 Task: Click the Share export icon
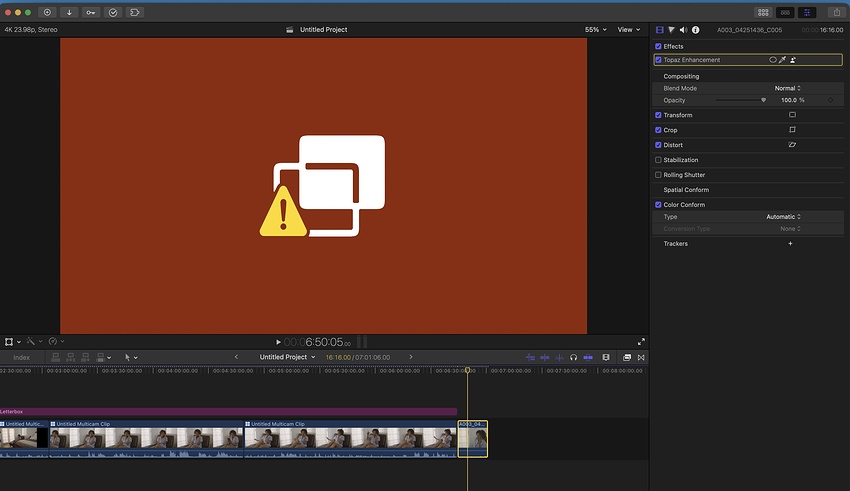[x=836, y=12]
